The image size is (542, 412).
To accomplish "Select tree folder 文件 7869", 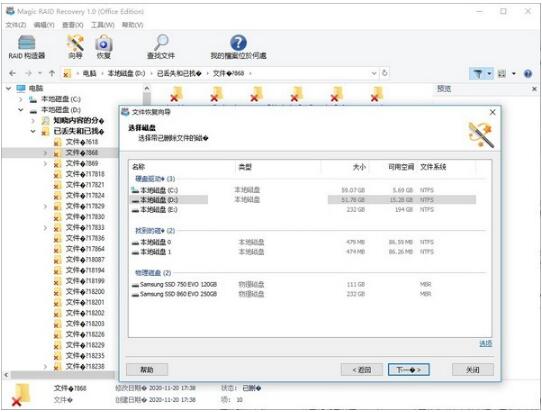I will point(82,163).
